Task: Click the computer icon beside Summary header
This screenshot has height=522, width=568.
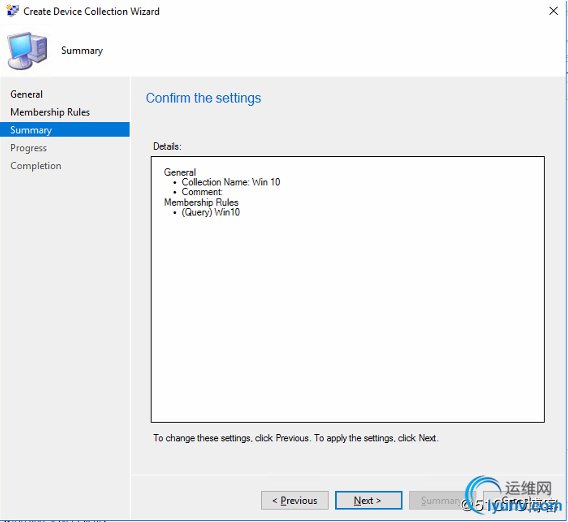Action: pyautogui.click(x=28, y=51)
